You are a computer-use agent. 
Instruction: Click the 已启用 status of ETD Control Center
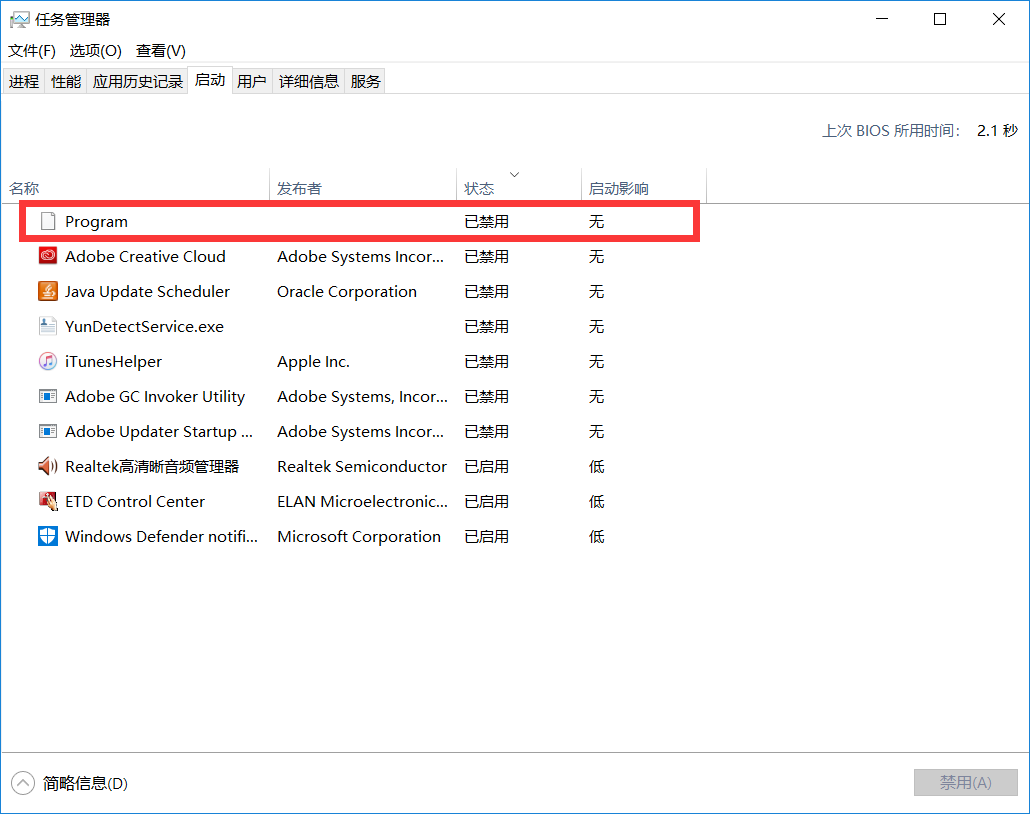point(487,501)
